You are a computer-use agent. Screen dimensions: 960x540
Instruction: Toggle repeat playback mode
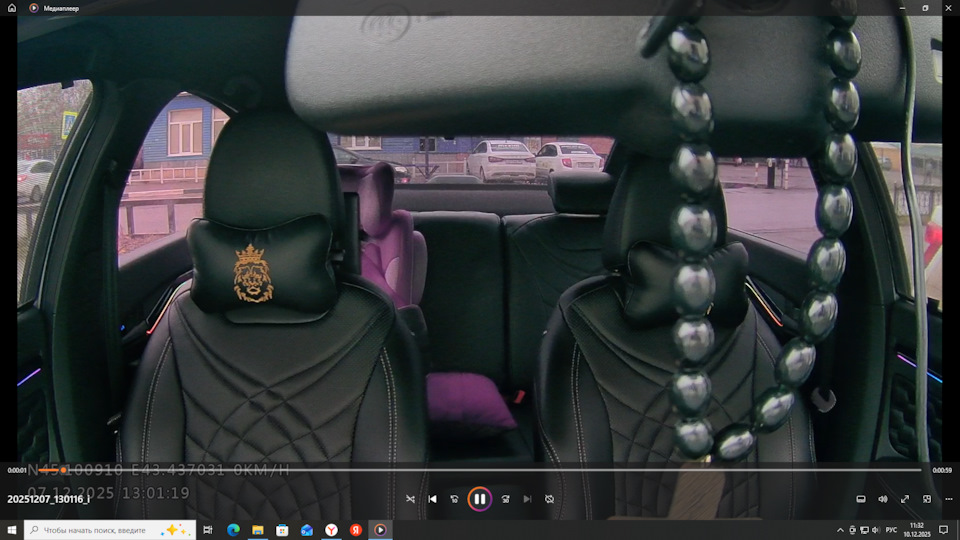(x=550, y=499)
